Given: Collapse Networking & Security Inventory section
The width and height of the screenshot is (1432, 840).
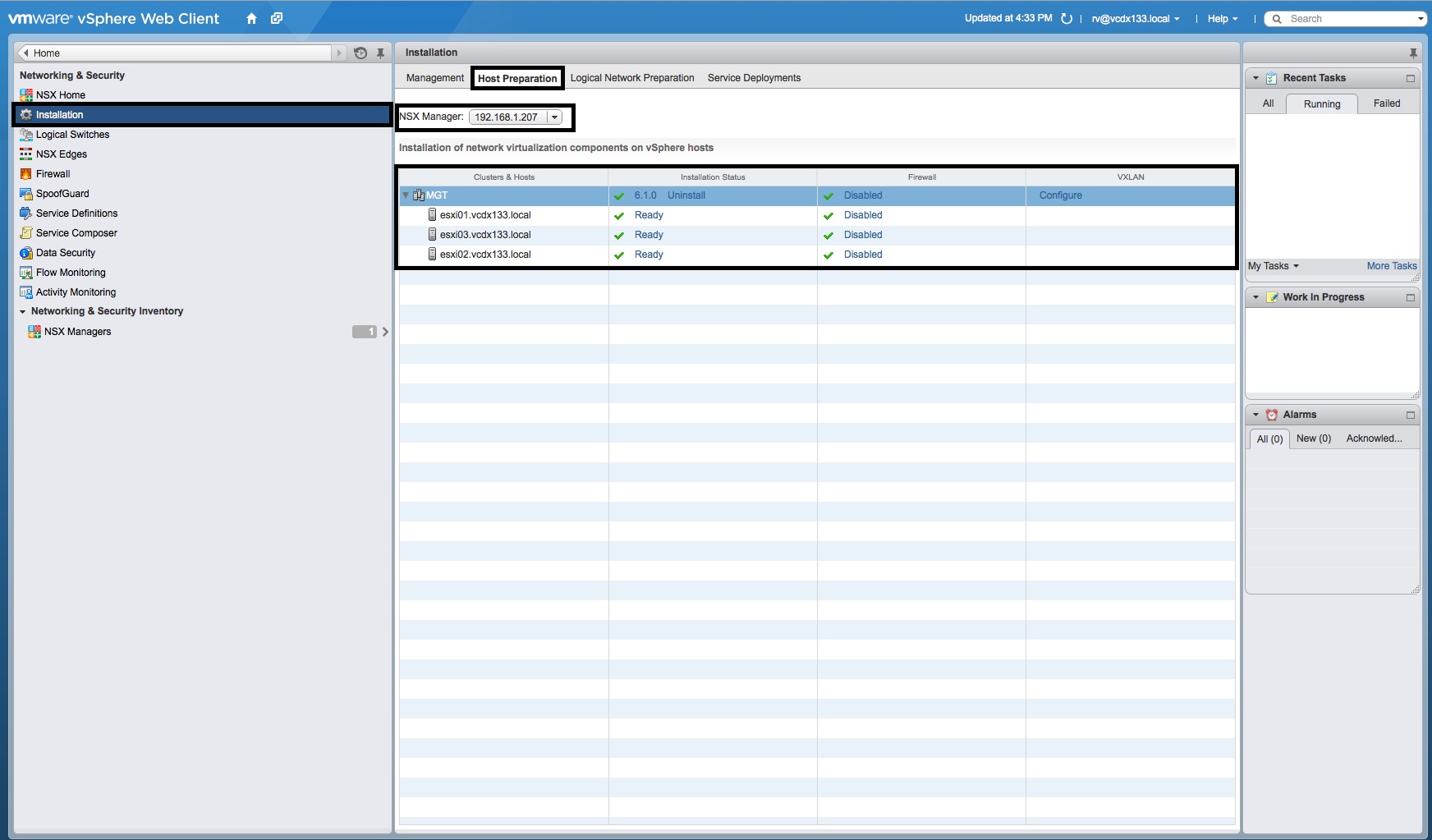Looking at the screenshot, I should (x=23, y=312).
